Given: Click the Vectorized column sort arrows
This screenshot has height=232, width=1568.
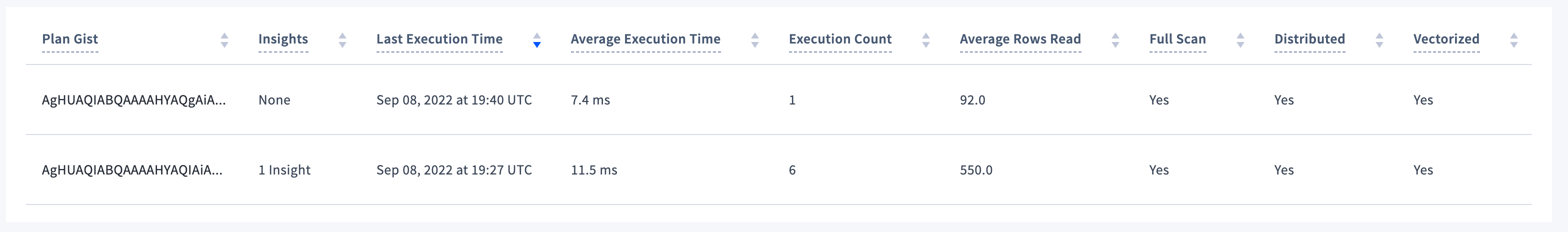Looking at the screenshot, I should pyautogui.click(x=1514, y=40).
